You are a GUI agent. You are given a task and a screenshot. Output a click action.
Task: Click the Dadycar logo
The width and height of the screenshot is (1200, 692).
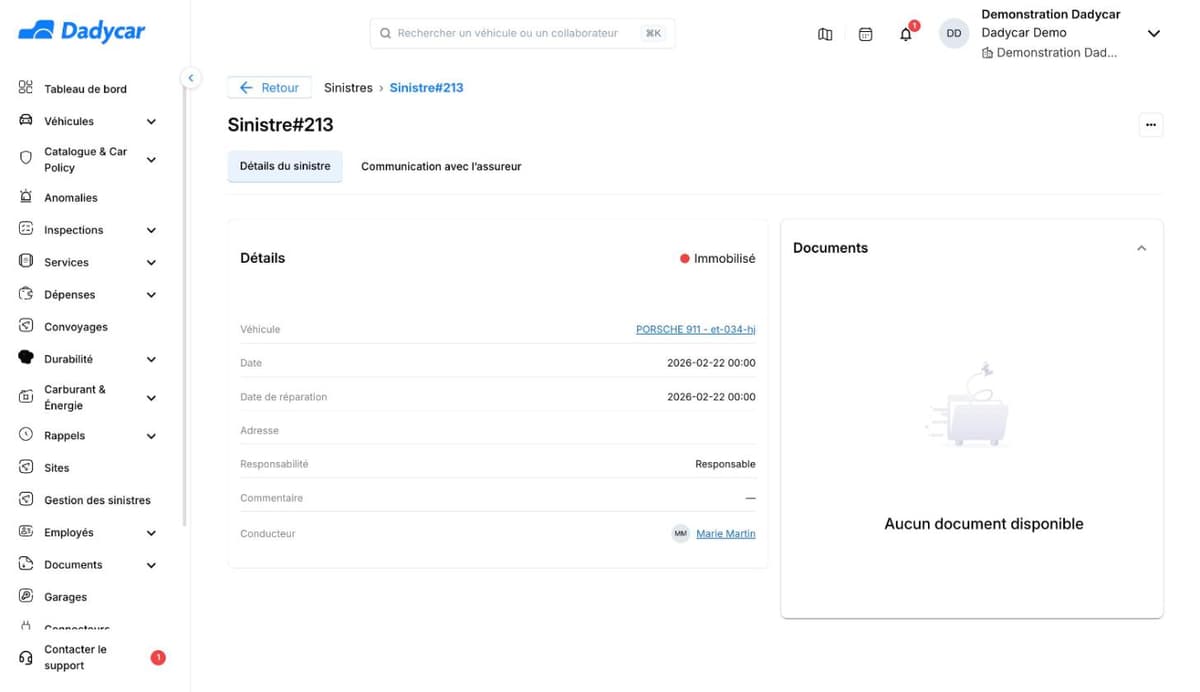point(82,32)
